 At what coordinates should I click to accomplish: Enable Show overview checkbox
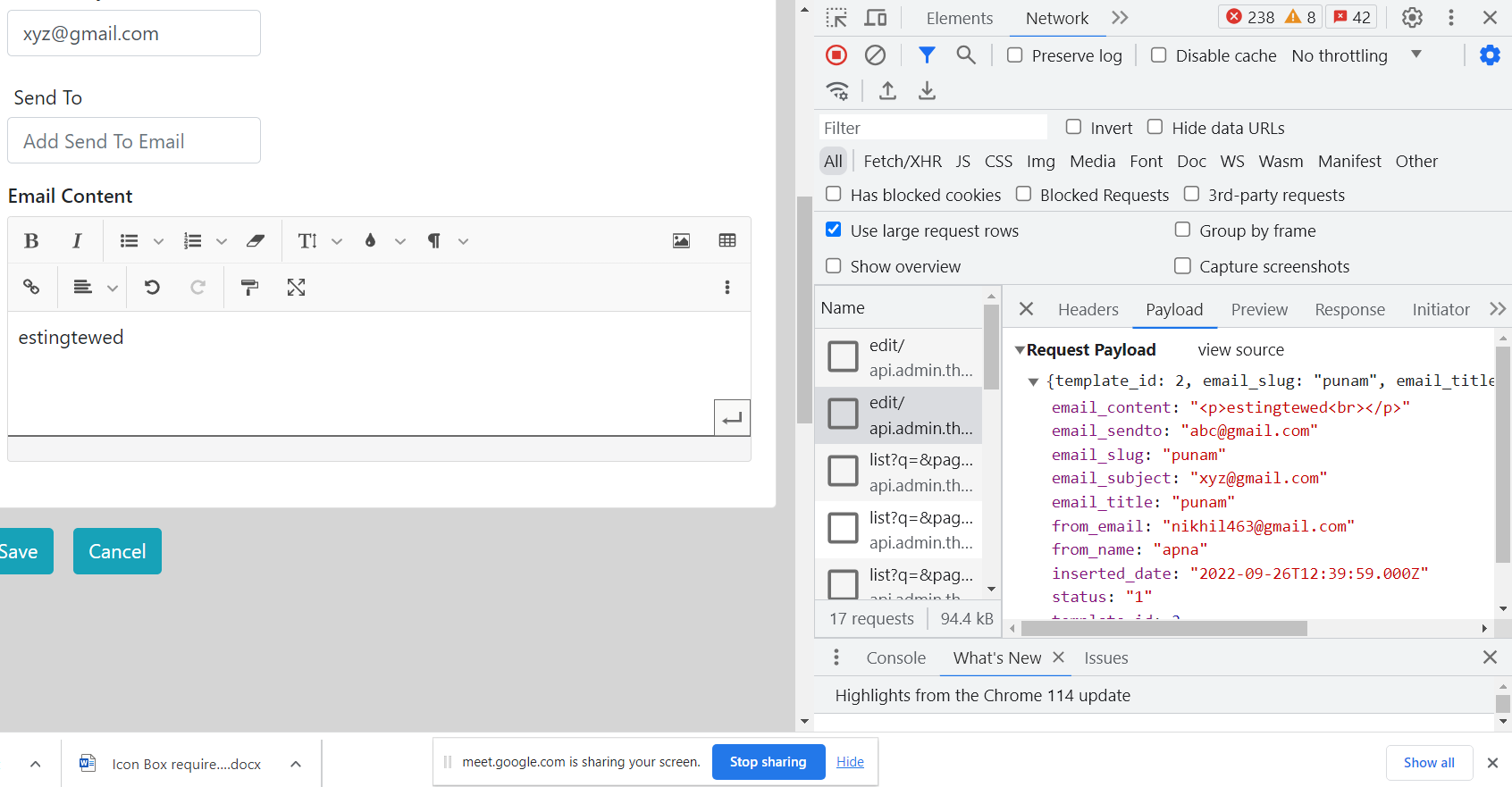[834, 265]
